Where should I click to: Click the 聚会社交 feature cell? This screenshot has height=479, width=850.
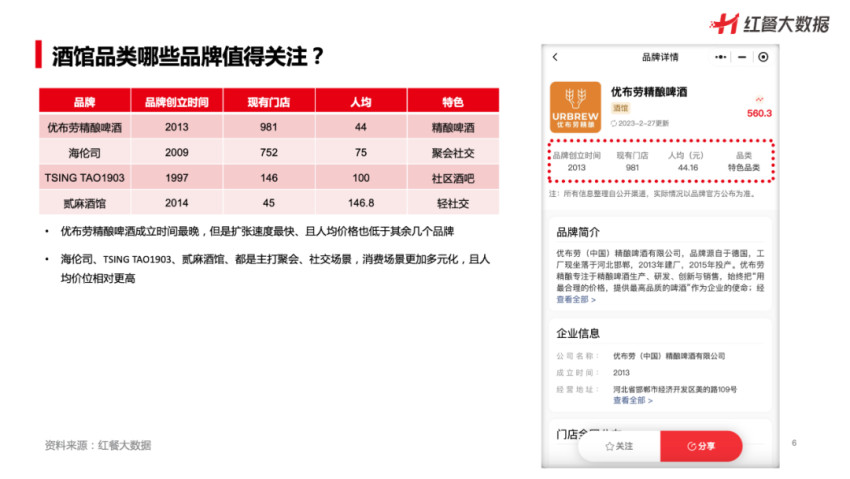[x=453, y=153]
